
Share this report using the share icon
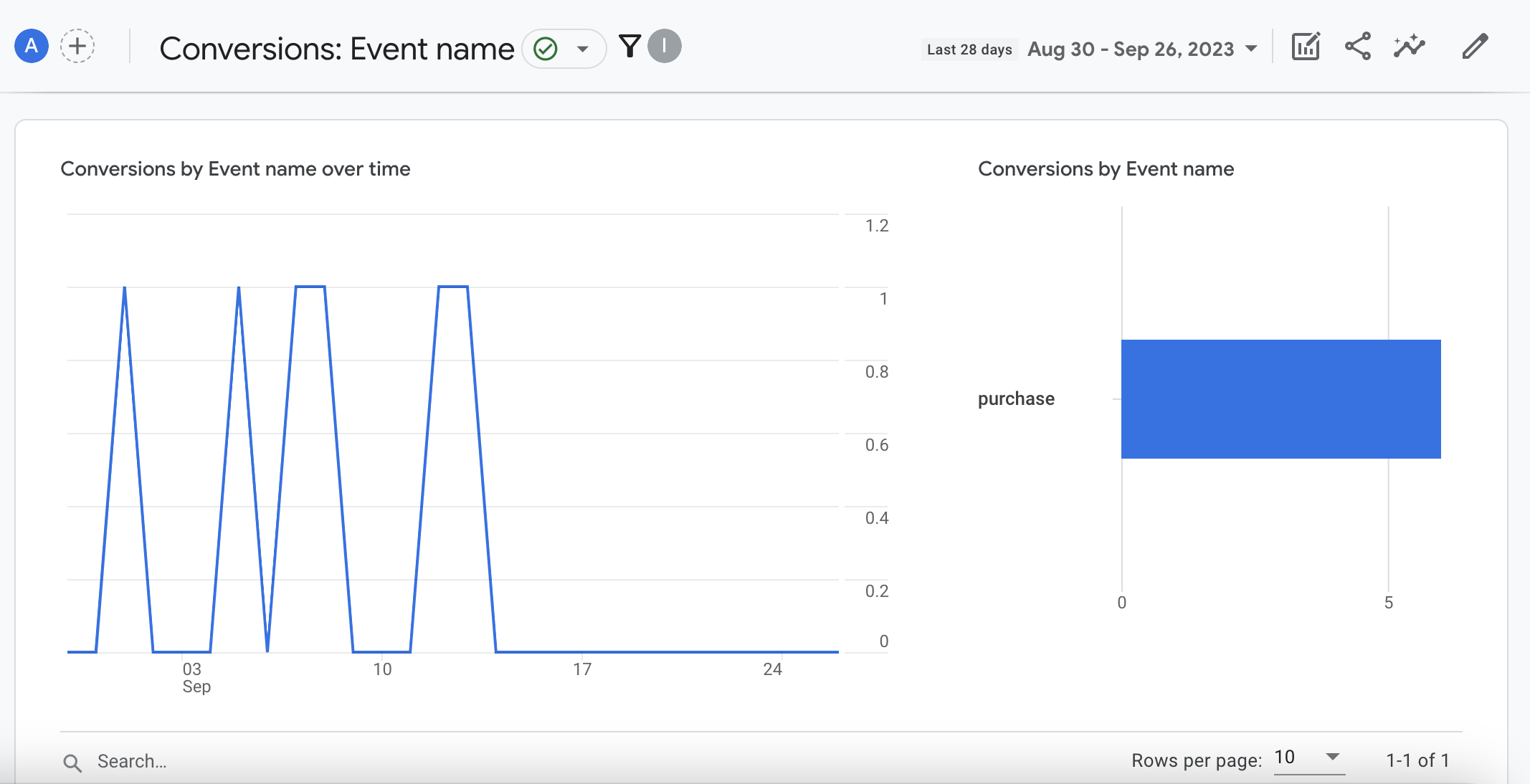click(x=1357, y=47)
